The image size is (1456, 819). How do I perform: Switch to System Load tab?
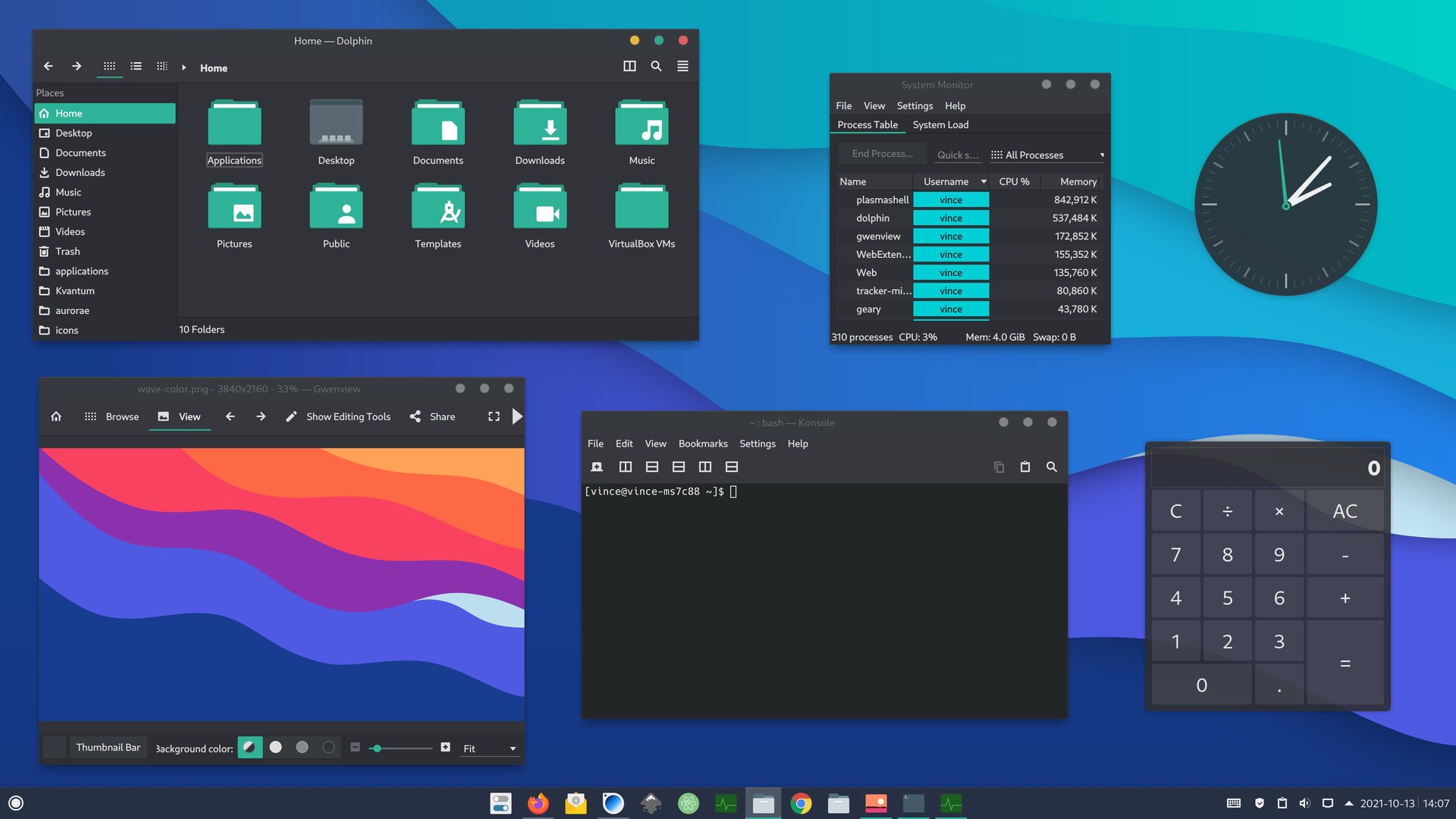click(x=940, y=124)
